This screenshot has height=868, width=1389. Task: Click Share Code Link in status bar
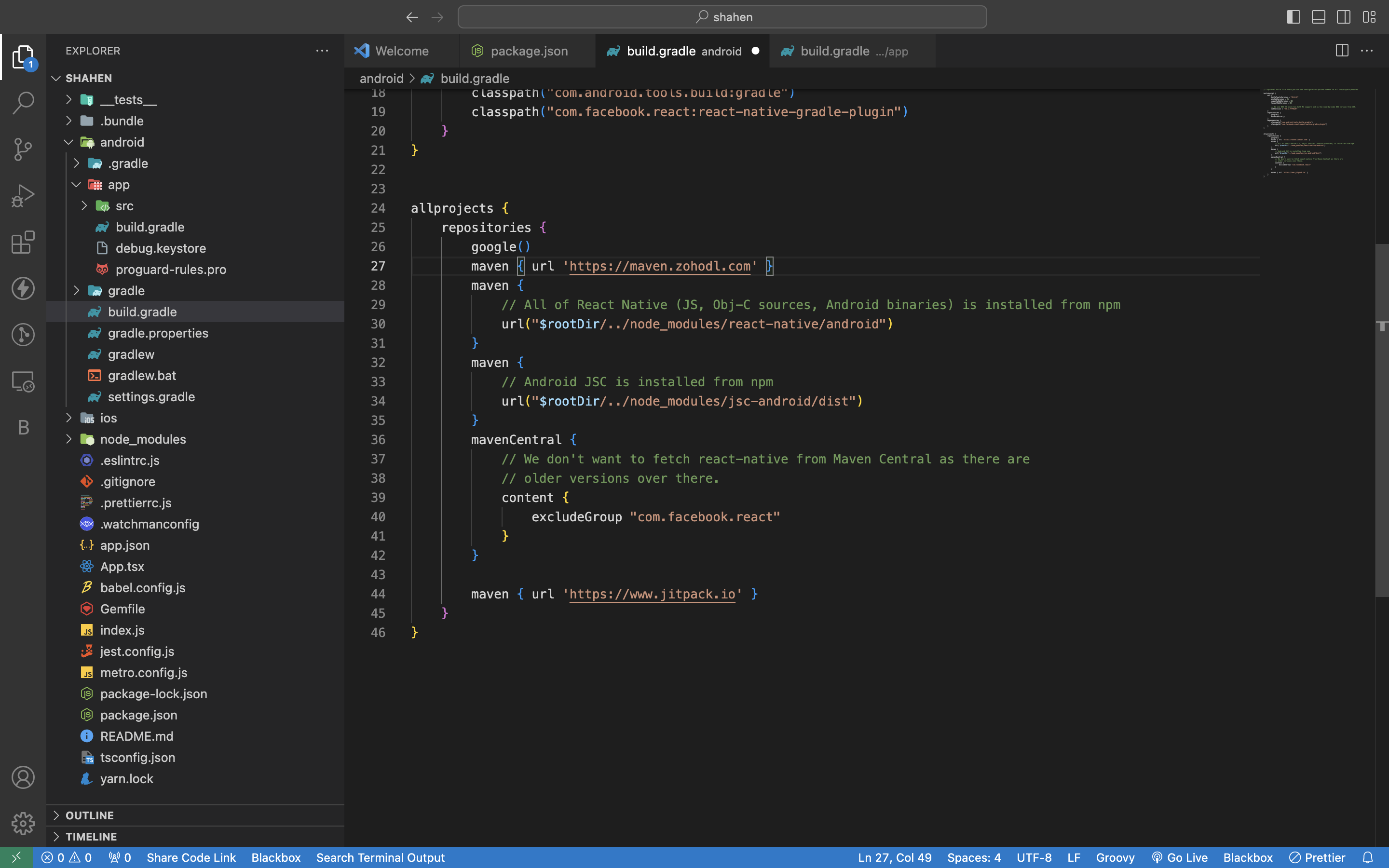[191, 857]
